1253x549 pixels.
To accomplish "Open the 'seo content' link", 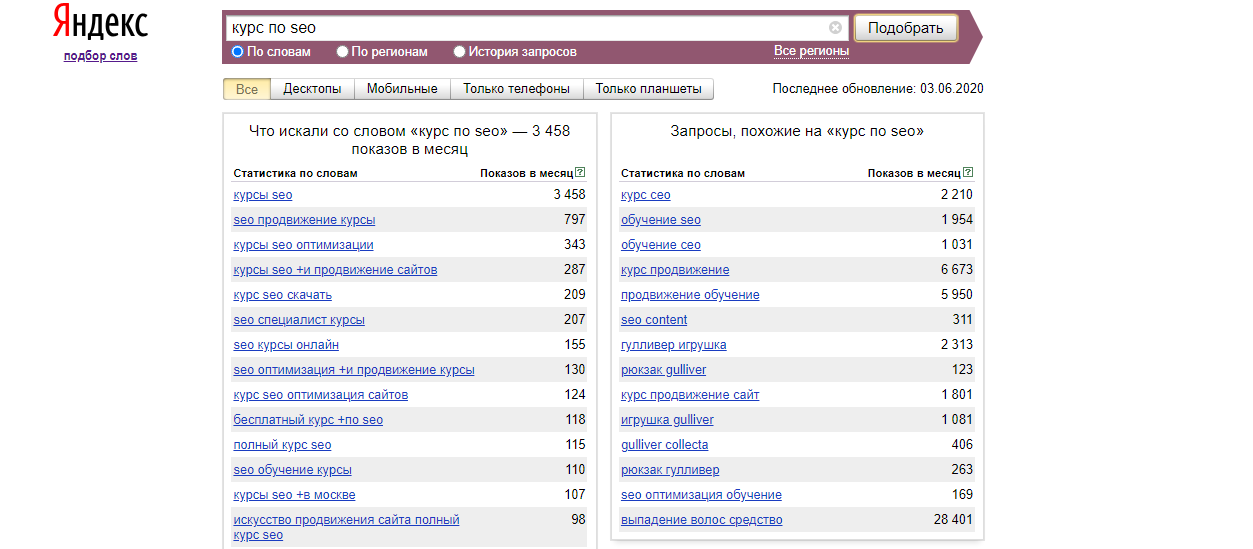I will tap(654, 320).
